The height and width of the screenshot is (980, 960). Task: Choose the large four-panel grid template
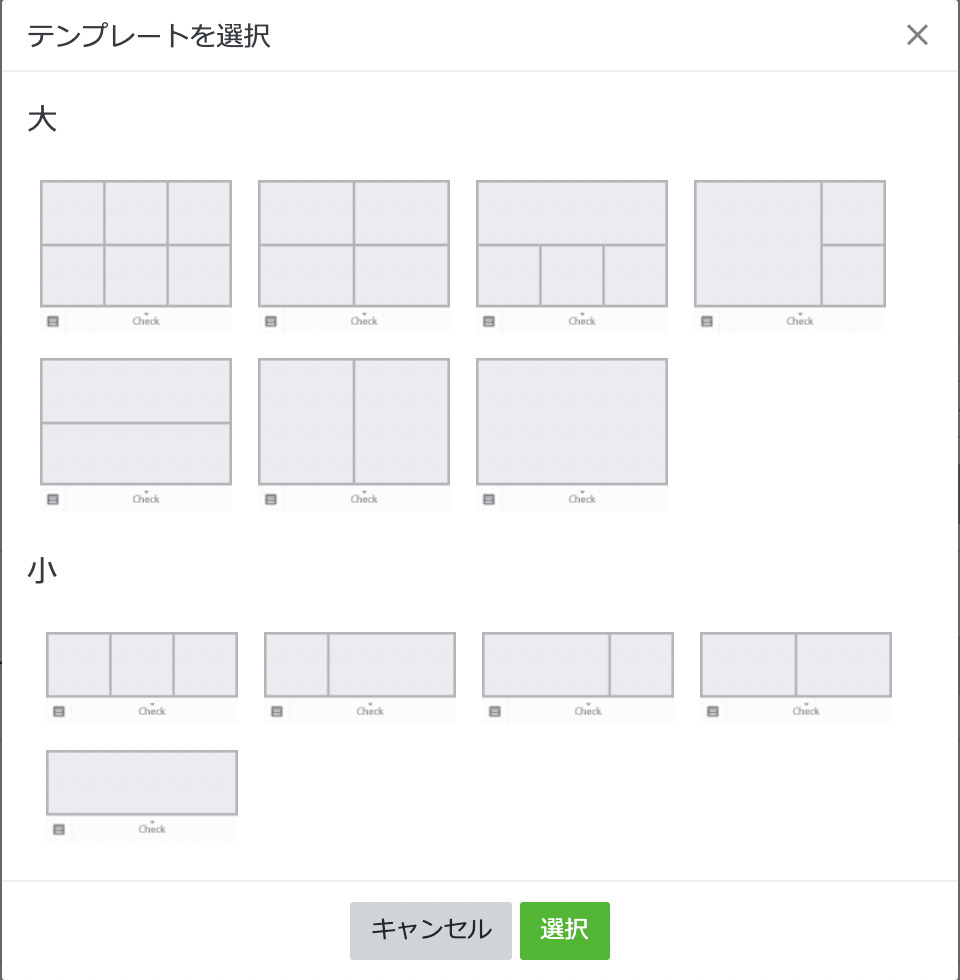(354, 244)
